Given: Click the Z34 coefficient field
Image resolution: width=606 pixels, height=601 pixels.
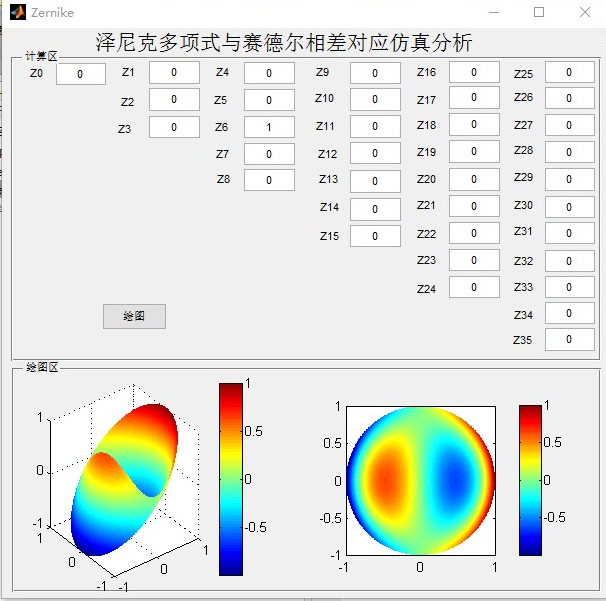Looking at the screenshot, I should pos(570,313).
